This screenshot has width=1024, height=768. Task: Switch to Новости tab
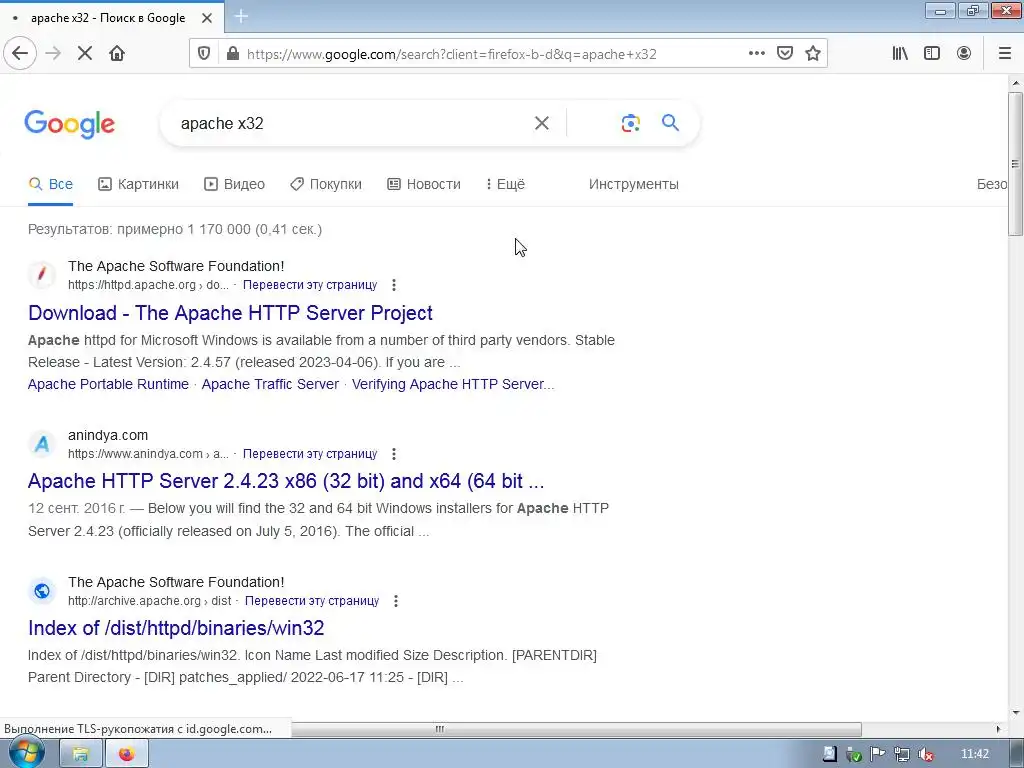tap(424, 184)
